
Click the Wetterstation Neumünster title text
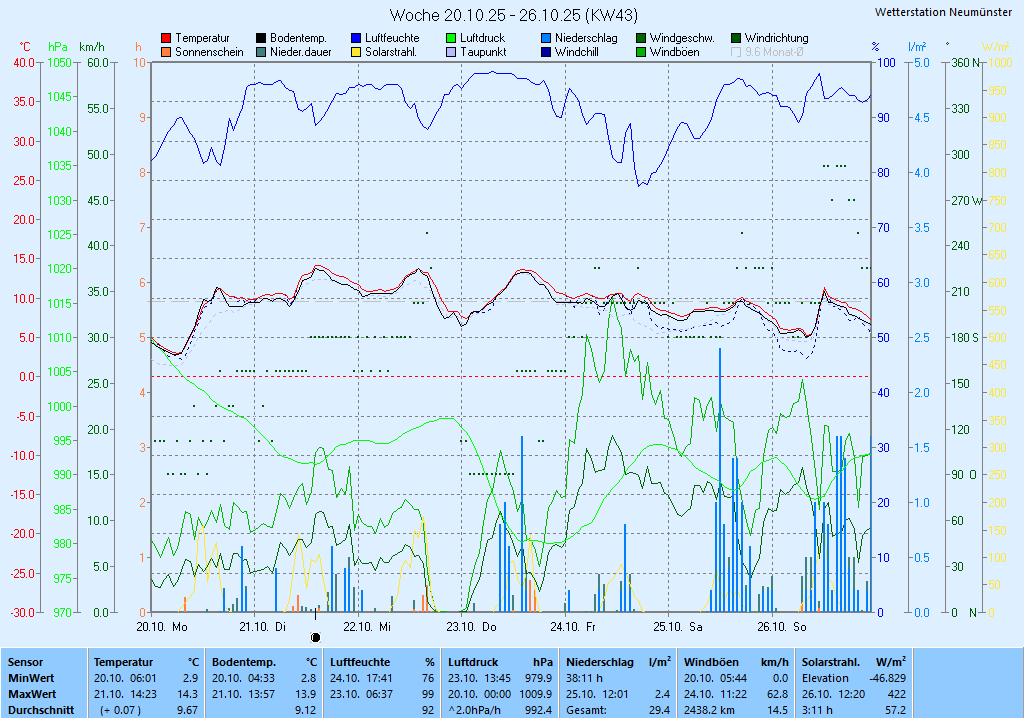point(943,12)
